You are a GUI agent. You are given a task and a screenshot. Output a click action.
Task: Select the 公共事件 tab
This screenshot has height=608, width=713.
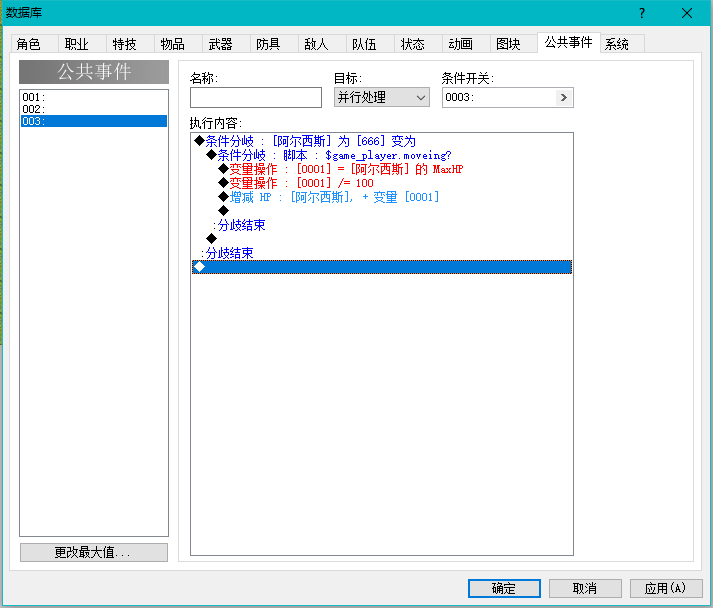569,42
